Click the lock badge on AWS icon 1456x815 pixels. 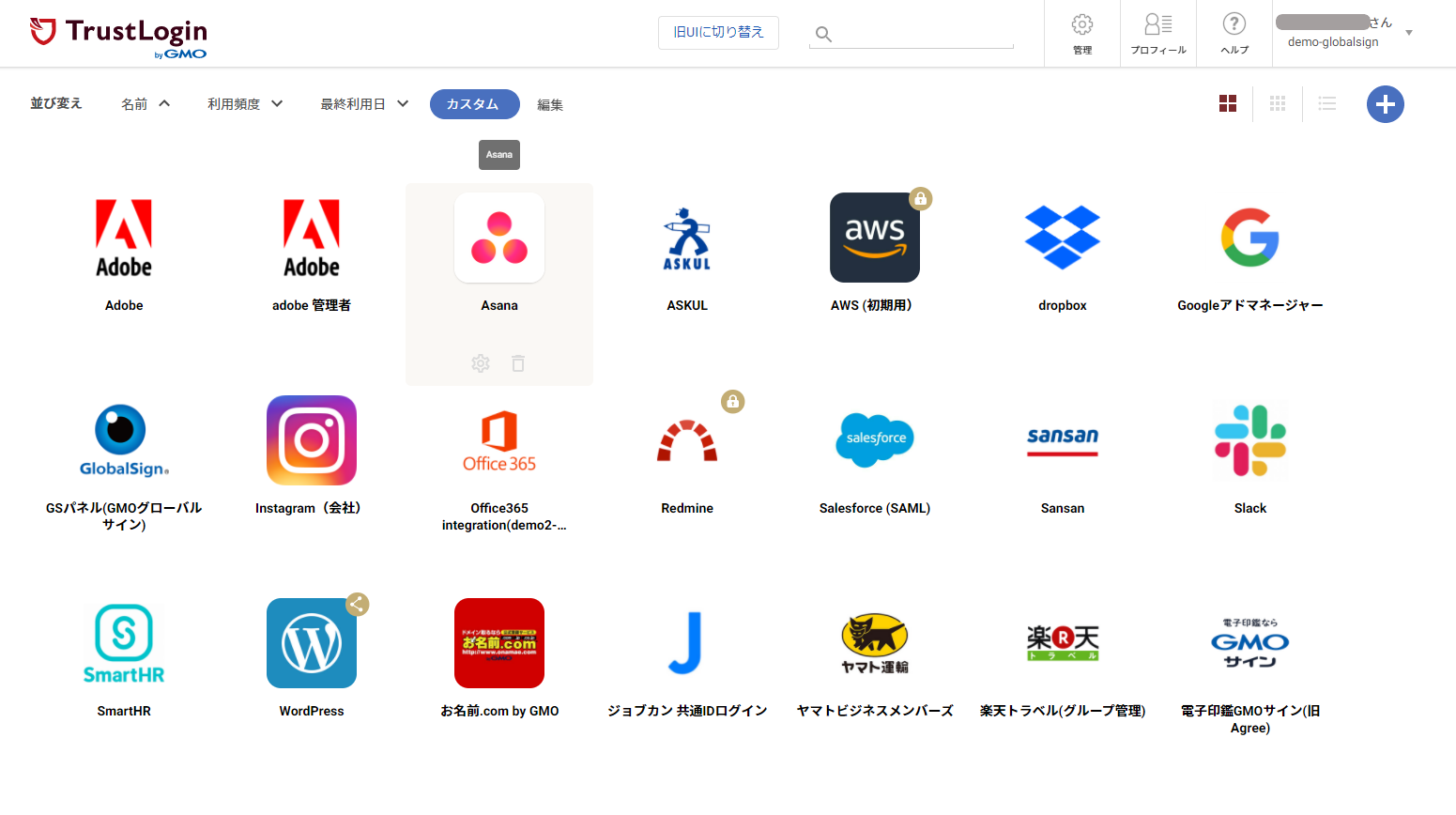coord(921,198)
